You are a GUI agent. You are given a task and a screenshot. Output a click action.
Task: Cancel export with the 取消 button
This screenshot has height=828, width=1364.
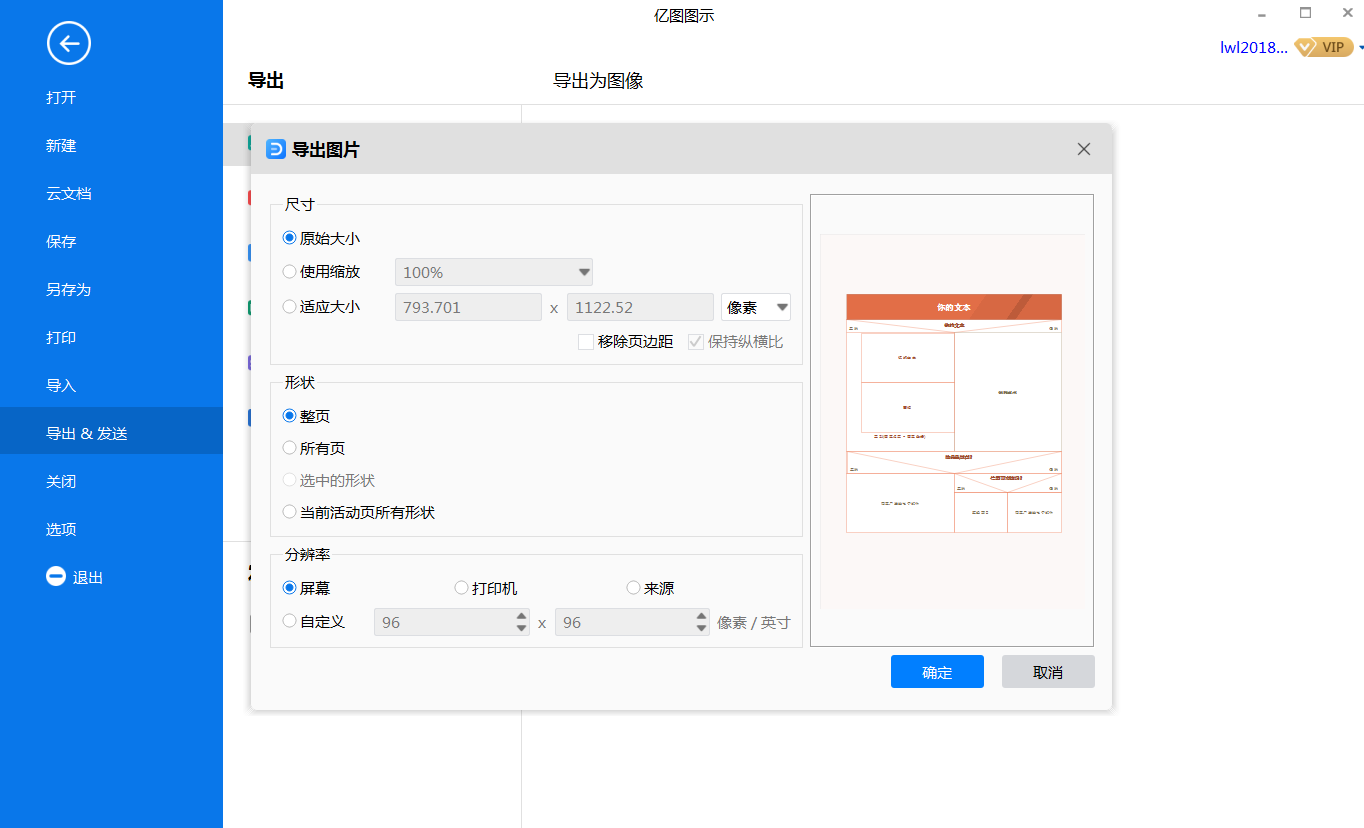pos(1048,672)
